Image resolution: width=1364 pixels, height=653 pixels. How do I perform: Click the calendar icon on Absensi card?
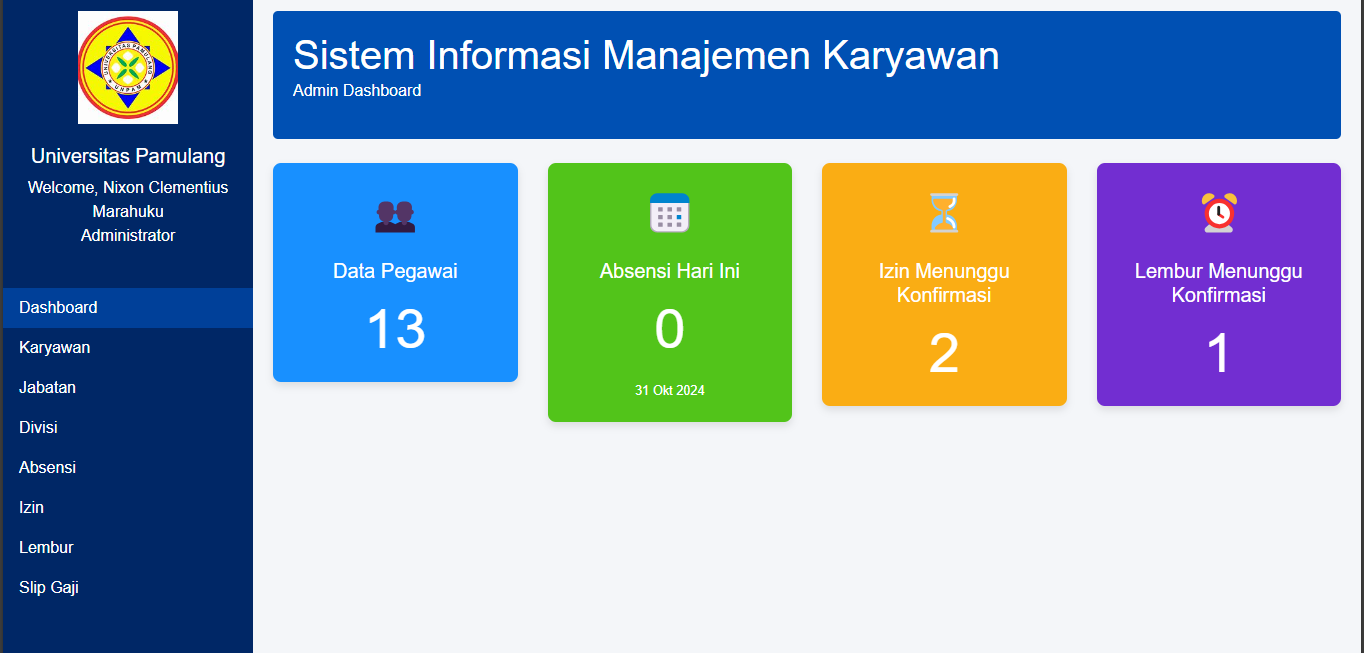669,213
